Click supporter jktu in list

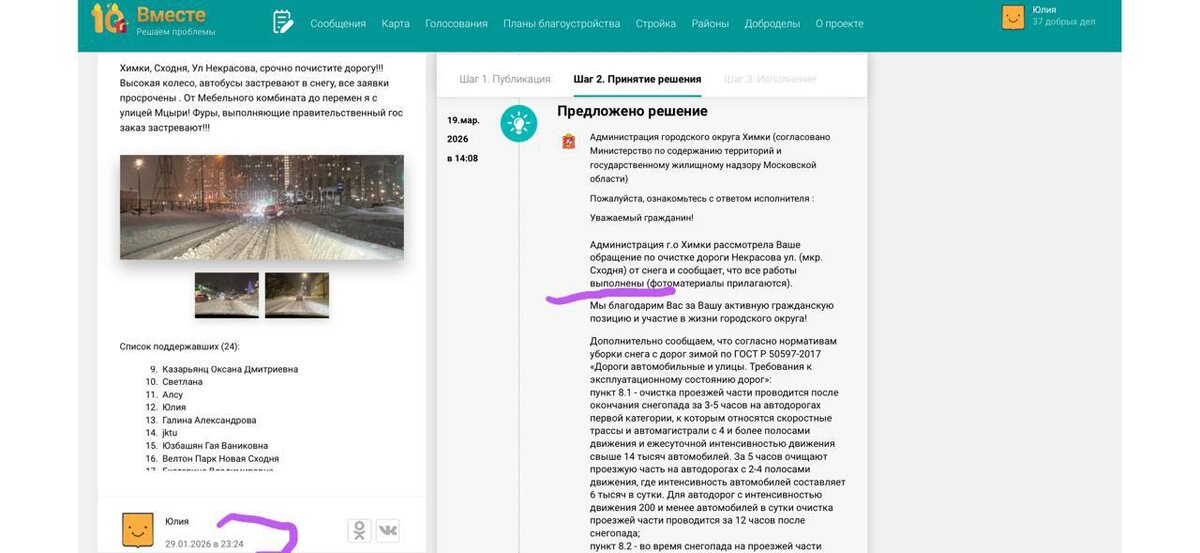[169, 433]
